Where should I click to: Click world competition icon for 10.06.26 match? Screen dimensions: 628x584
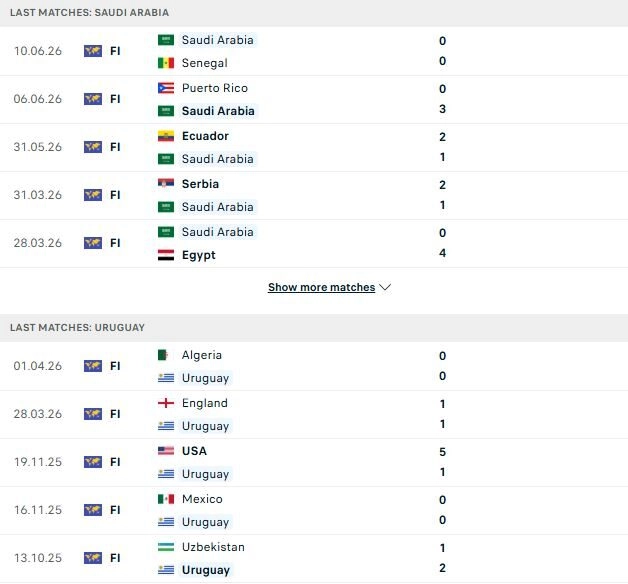[93, 51]
